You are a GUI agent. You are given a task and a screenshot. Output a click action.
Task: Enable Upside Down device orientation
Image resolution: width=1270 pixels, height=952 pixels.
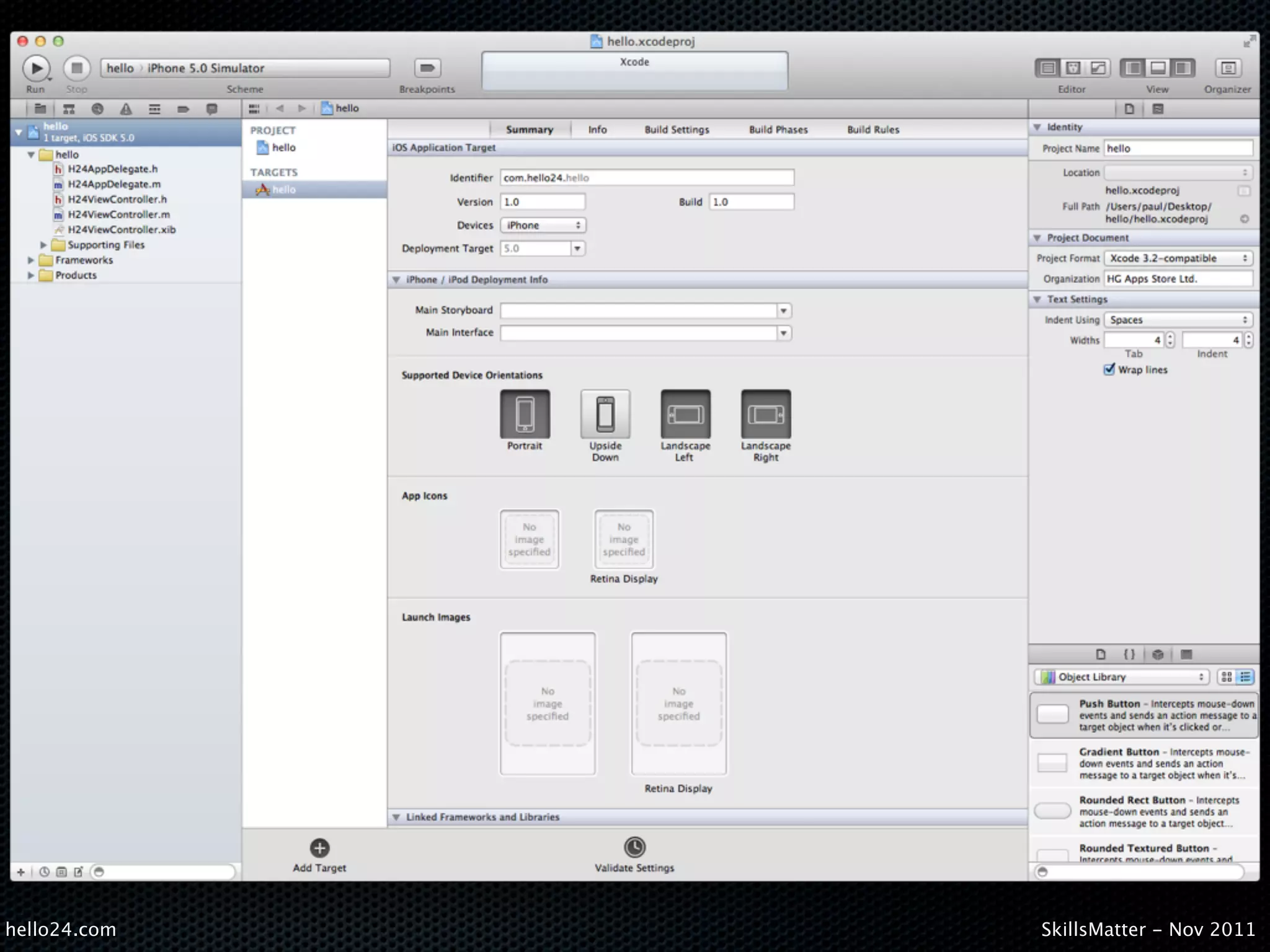605,414
